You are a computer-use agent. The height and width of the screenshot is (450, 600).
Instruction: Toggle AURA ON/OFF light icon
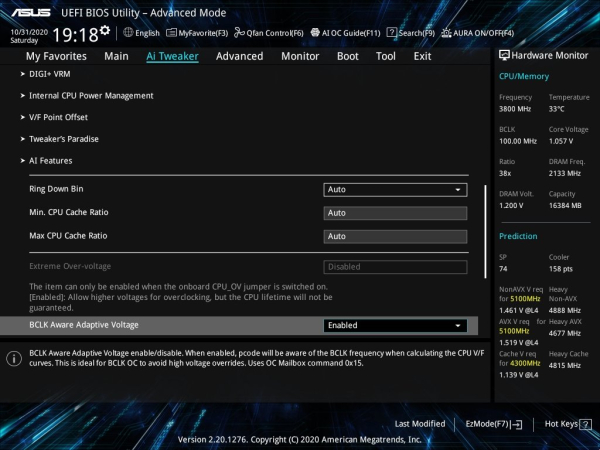click(x=446, y=33)
